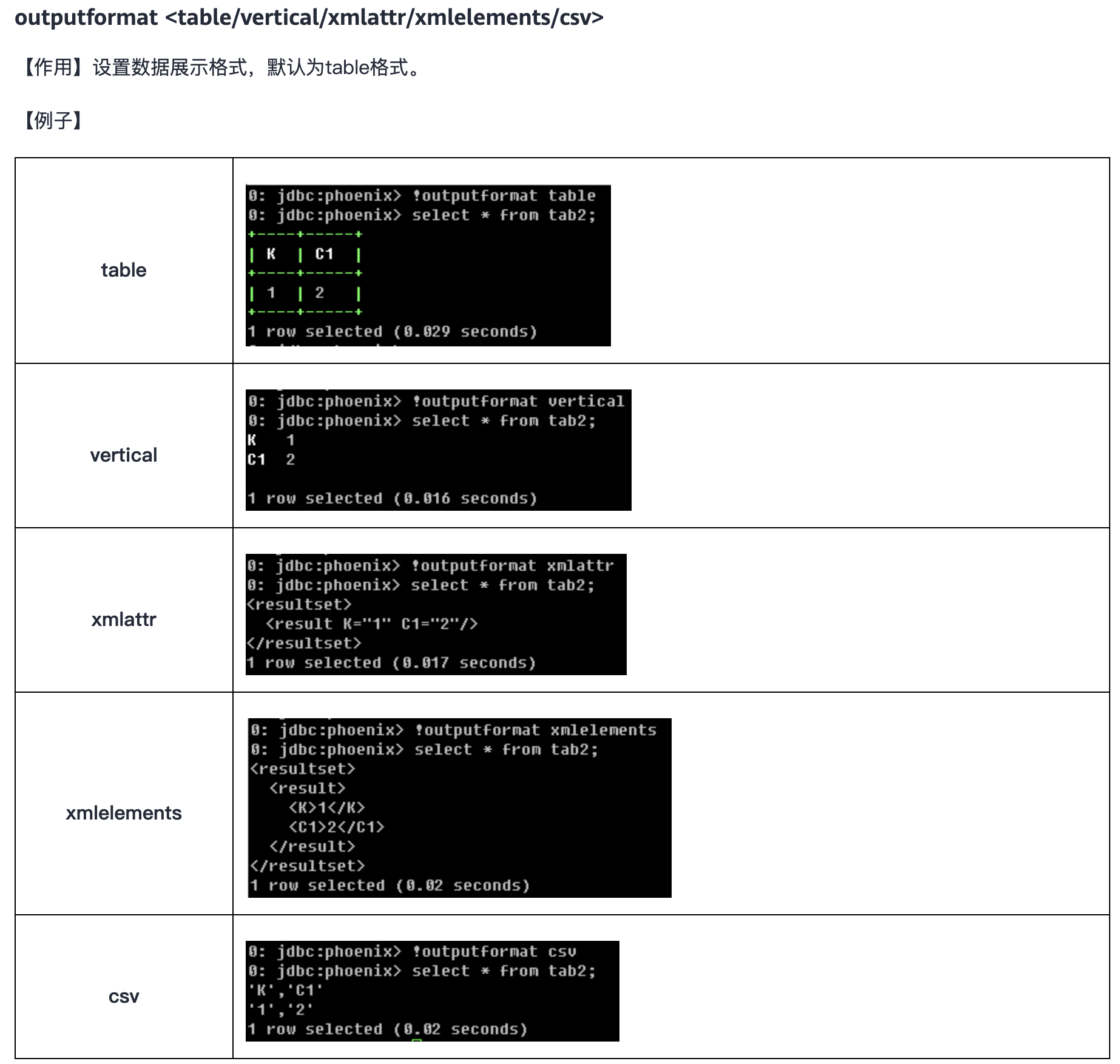Open the csv format terminal screenshot
Image resolution: width=1120 pixels, height=1064 pixels.
click(x=432, y=991)
